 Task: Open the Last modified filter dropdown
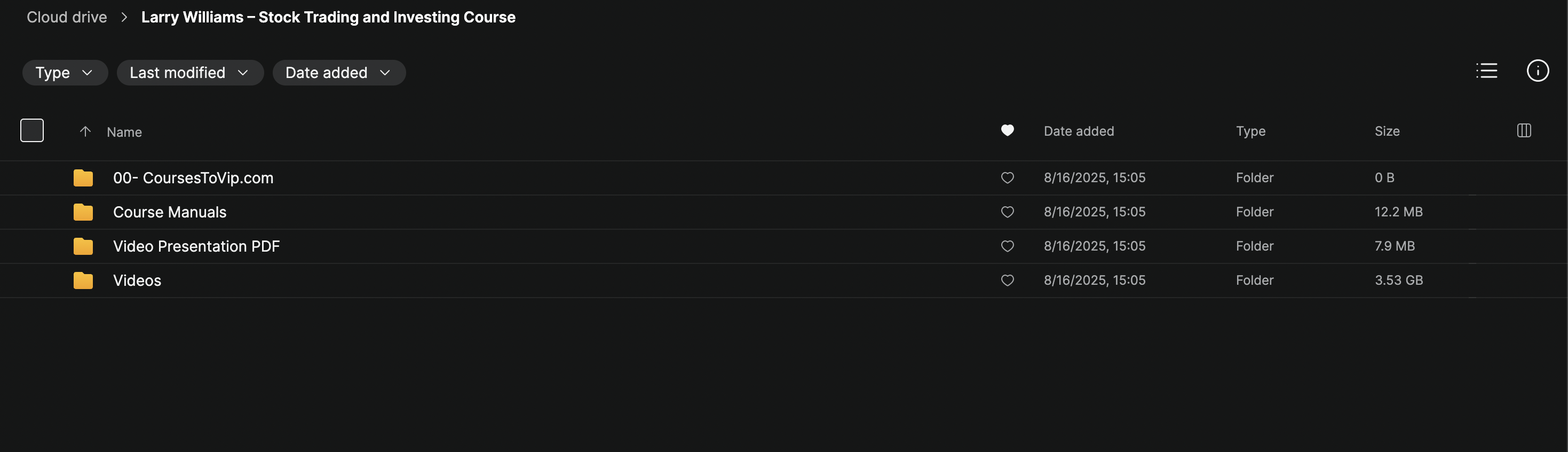(189, 73)
